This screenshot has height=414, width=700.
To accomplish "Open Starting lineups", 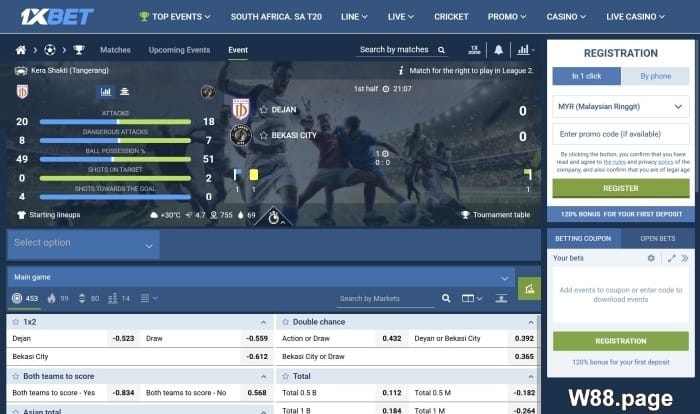I will tap(49, 215).
